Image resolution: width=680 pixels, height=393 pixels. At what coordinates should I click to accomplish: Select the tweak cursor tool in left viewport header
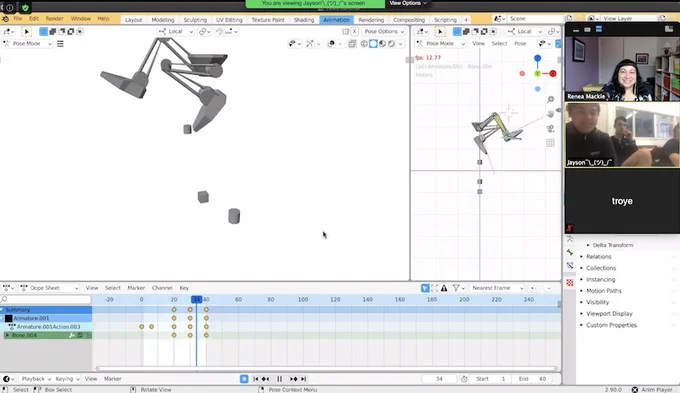click(x=26, y=32)
